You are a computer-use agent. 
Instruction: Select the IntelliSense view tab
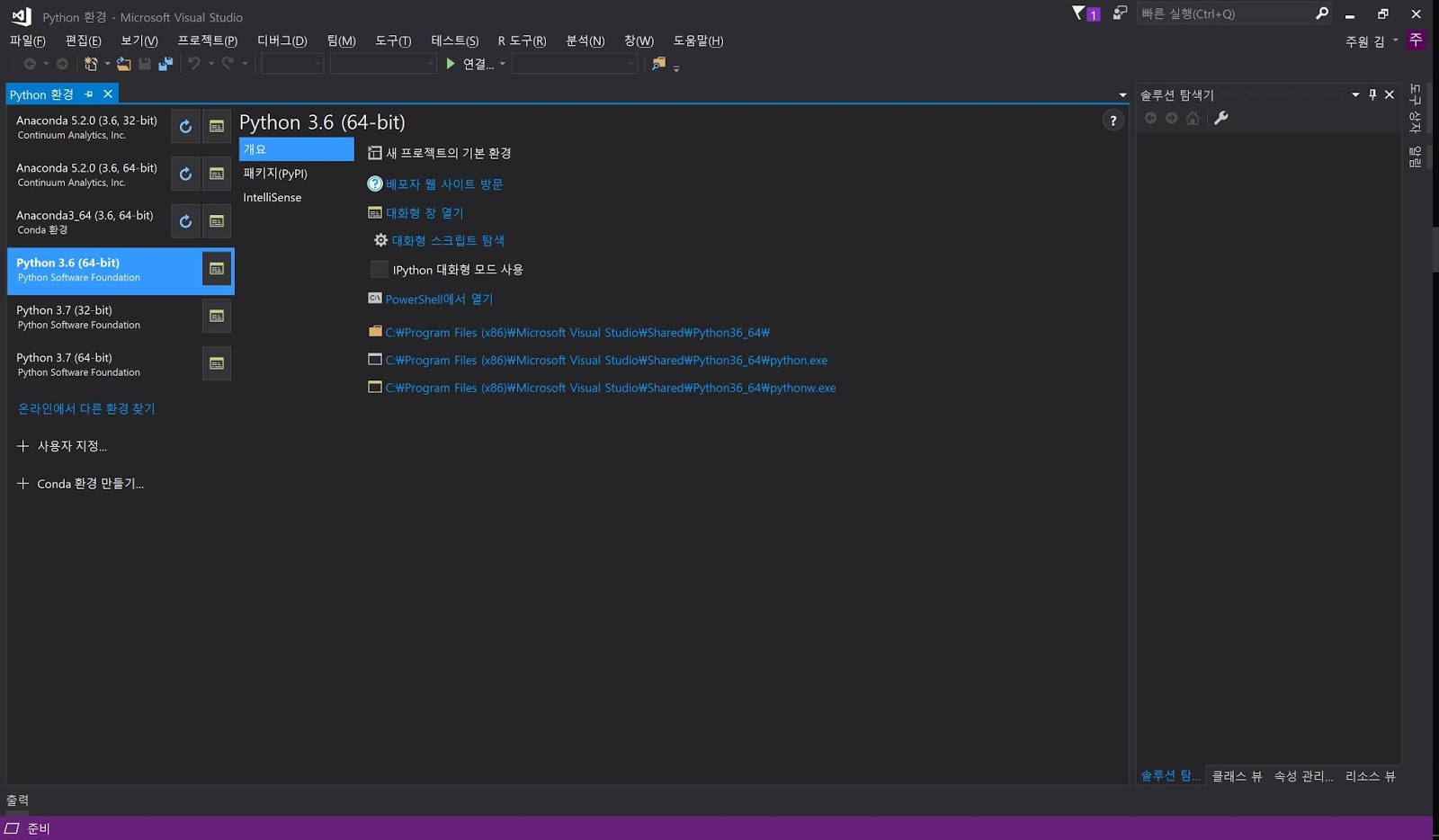point(297,198)
